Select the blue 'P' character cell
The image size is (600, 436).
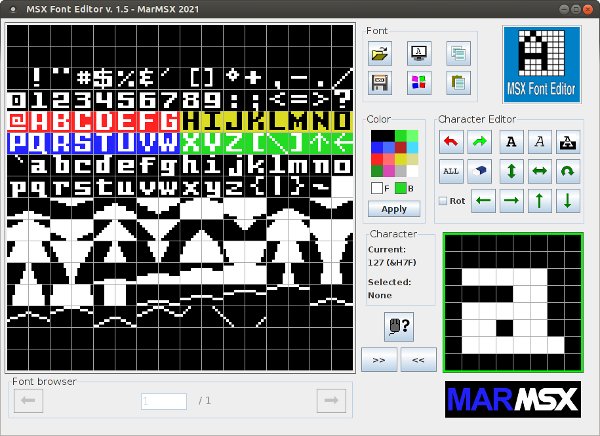18,143
